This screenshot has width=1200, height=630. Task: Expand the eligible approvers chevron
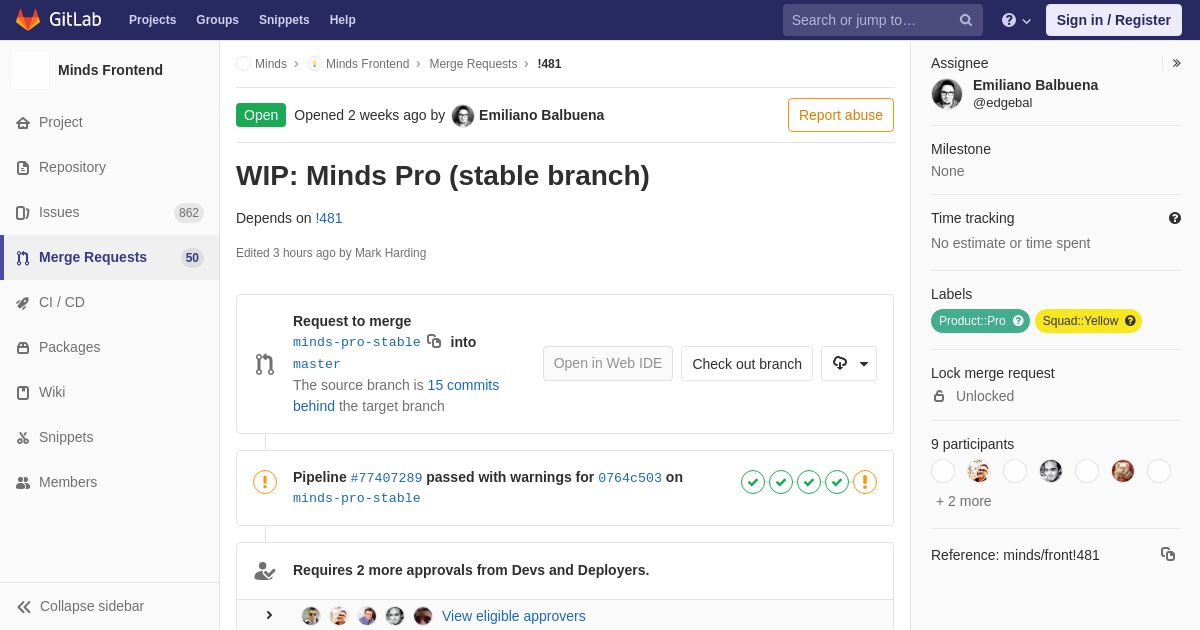point(269,615)
